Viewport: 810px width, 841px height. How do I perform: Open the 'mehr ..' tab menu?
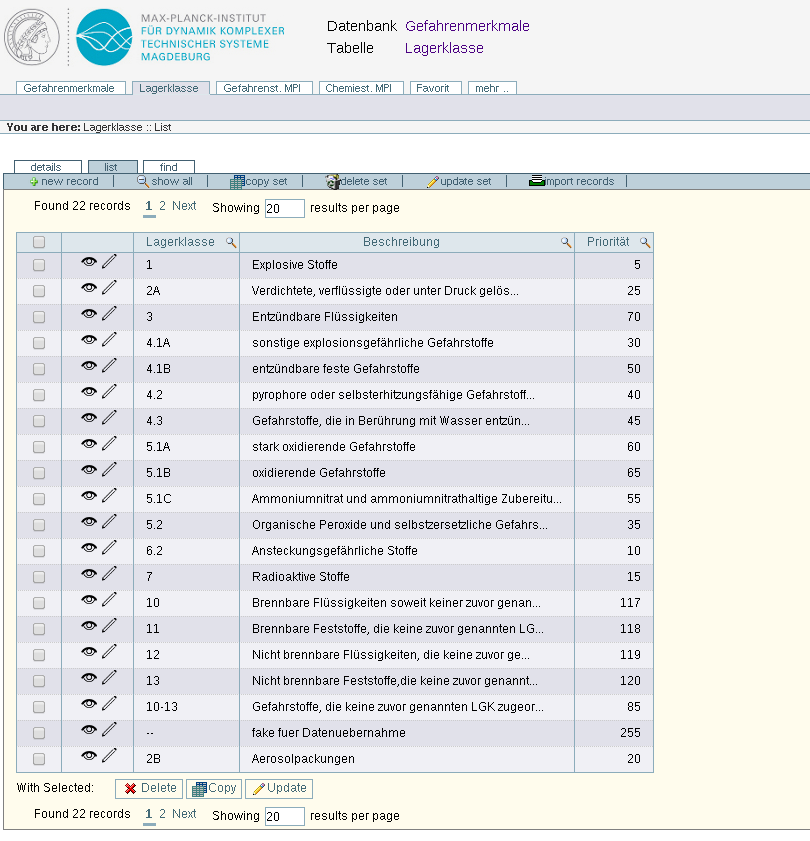click(x=491, y=88)
